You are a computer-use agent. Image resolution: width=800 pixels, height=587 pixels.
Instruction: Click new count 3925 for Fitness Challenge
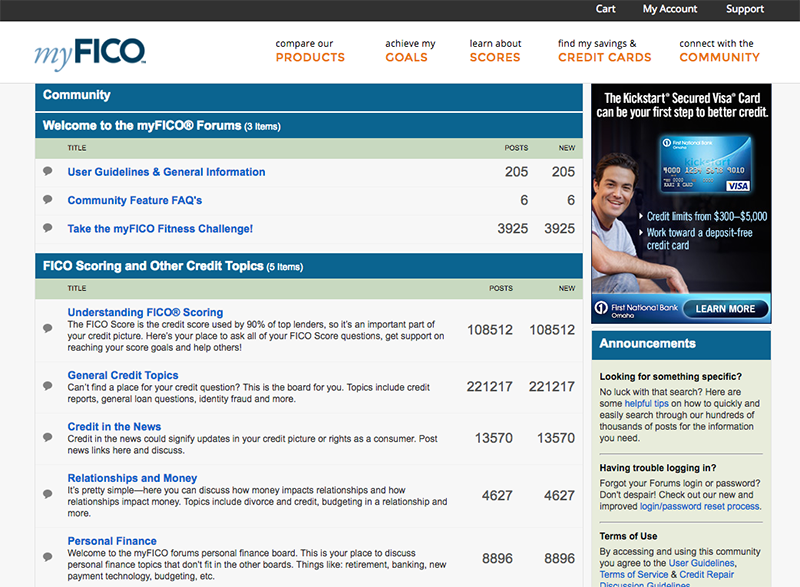coord(559,228)
